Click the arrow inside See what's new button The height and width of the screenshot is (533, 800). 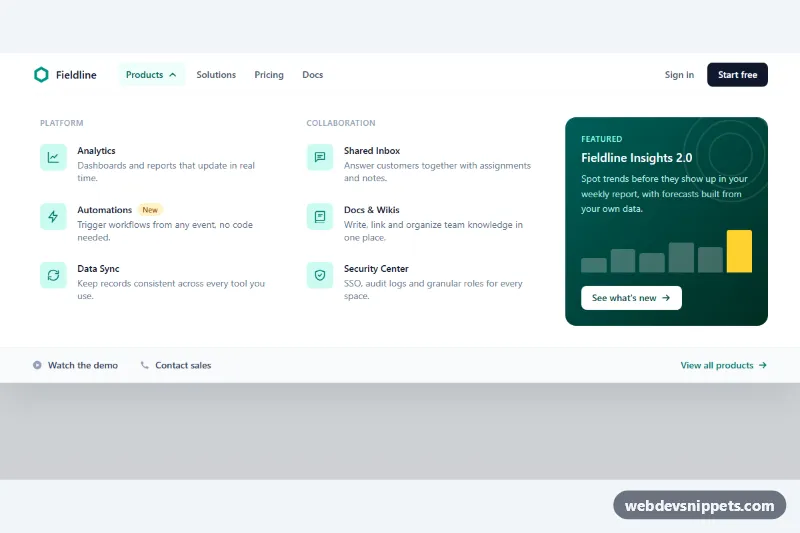coord(666,298)
